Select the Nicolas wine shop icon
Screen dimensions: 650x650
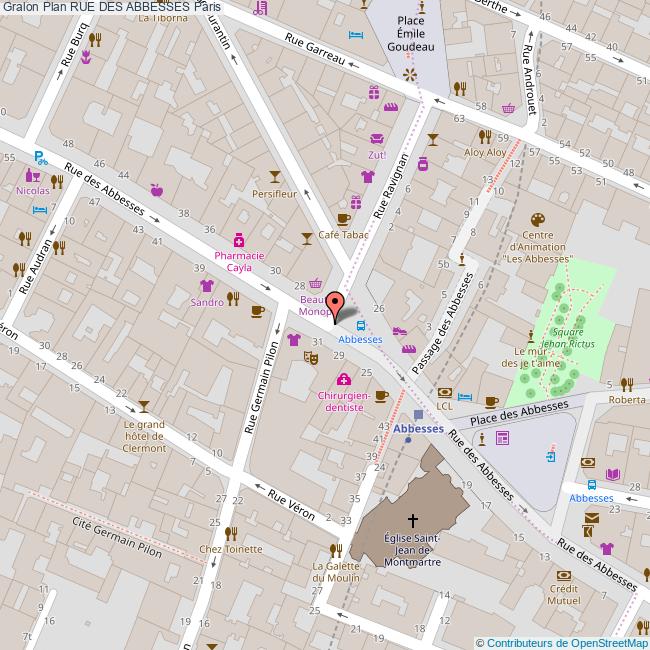click(31, 175)
